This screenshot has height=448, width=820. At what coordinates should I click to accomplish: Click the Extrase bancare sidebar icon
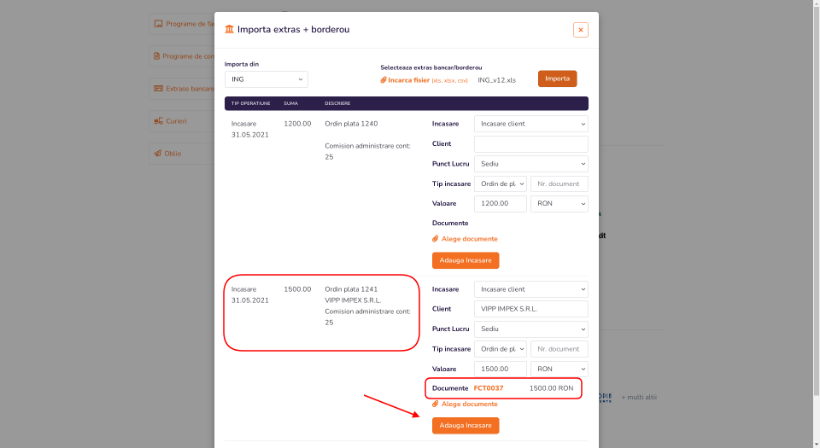click(158, 88)
